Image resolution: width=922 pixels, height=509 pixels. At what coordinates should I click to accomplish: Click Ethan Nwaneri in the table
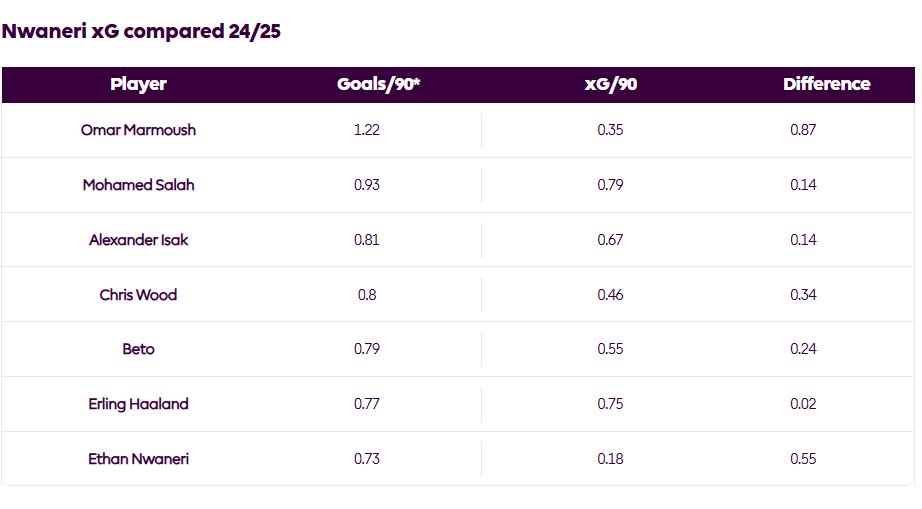pos(138,459)
